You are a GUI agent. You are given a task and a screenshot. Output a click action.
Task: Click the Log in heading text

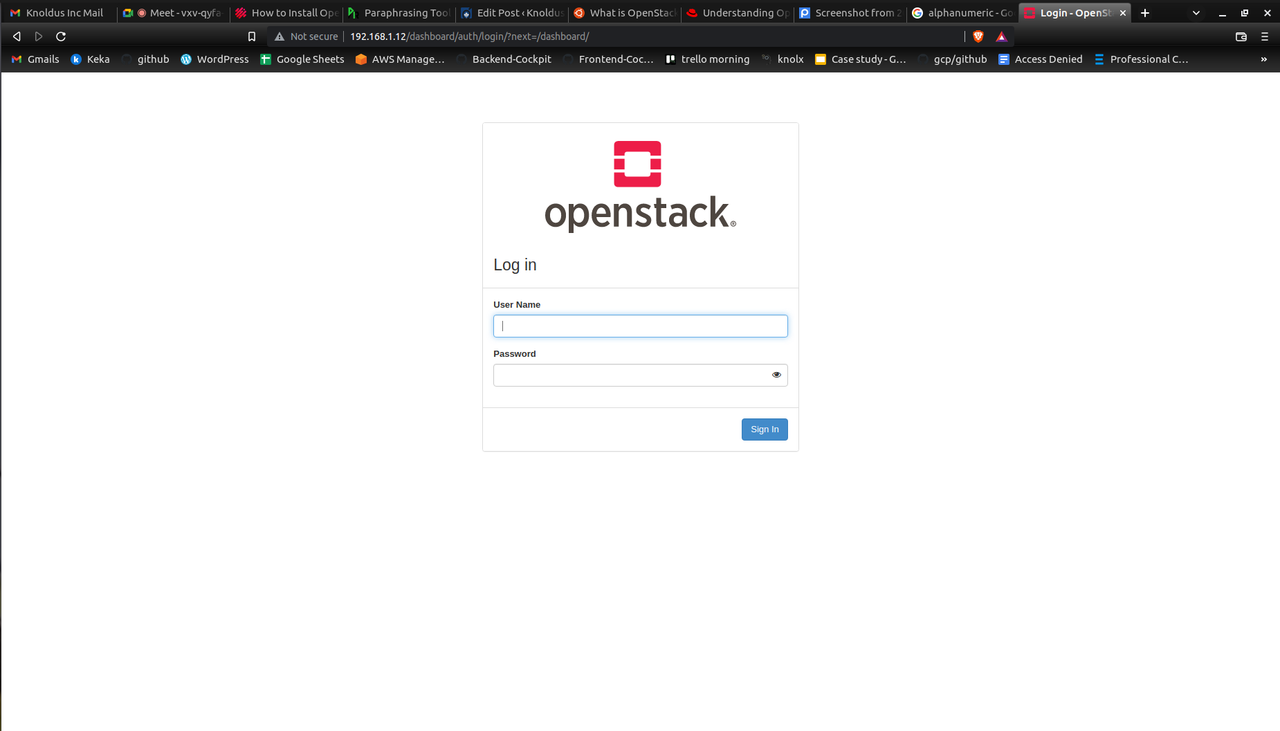click(515, 265)
